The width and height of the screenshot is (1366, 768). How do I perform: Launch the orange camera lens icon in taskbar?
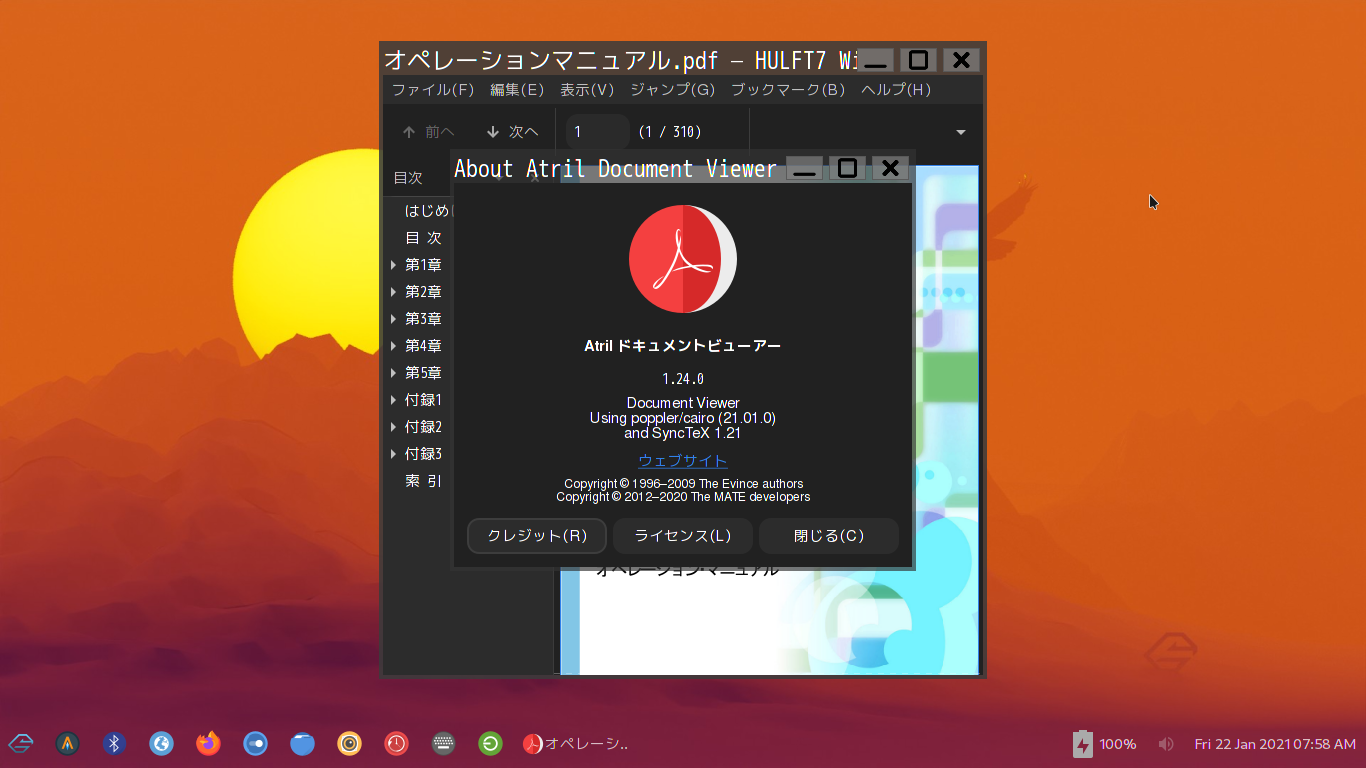coord(349,743)
